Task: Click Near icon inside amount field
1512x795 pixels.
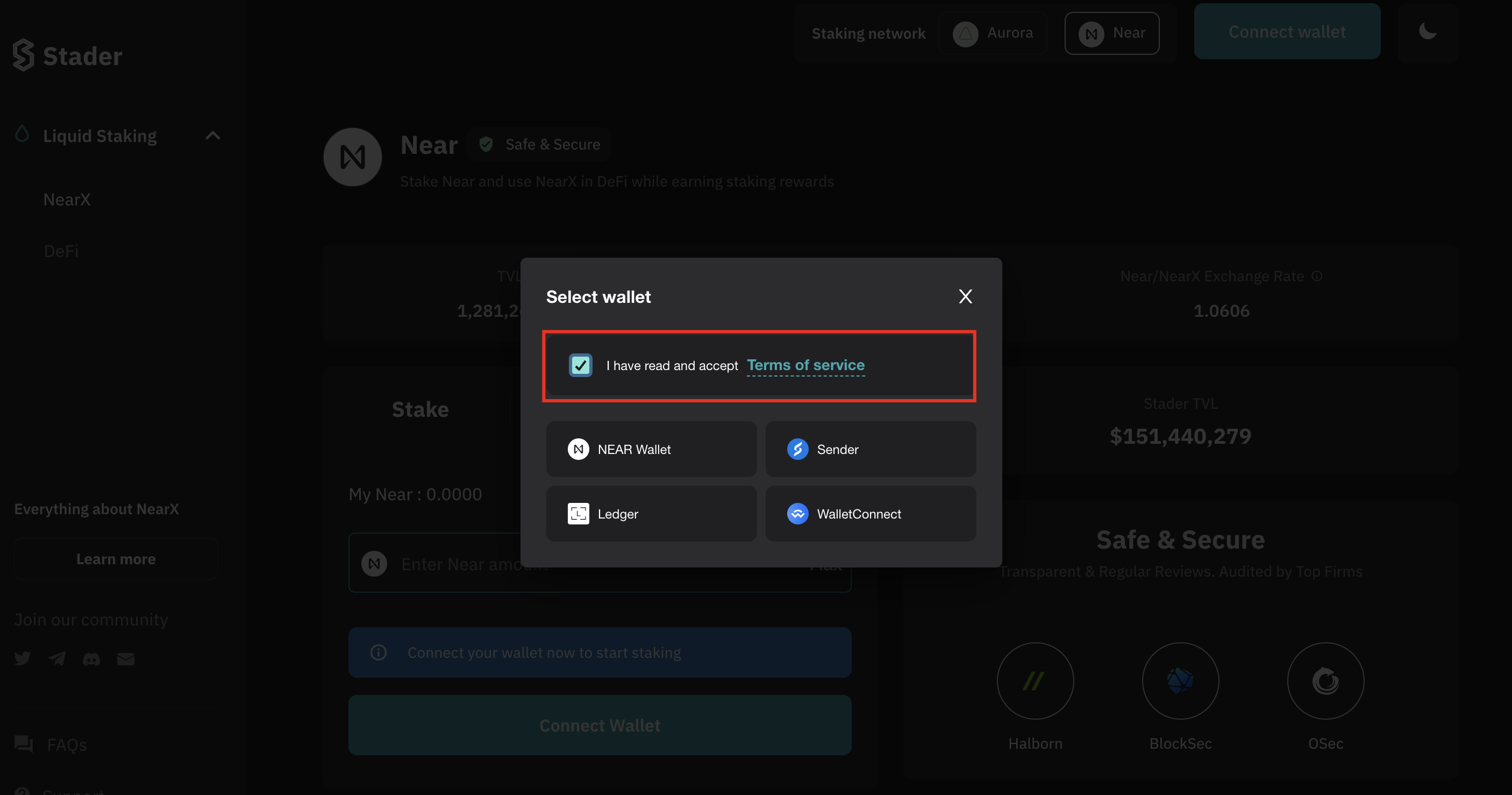Action: coord(374,564)
